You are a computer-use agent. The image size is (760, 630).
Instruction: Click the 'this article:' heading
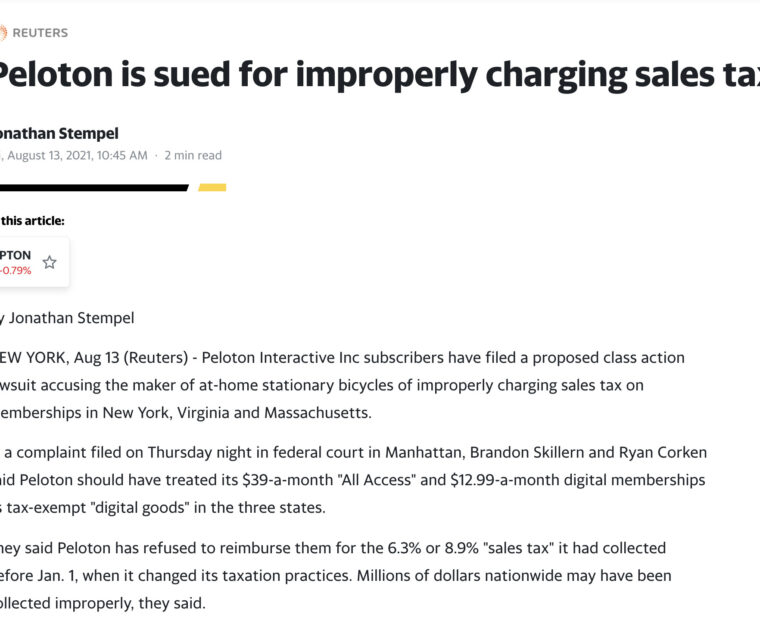[33, 221]
